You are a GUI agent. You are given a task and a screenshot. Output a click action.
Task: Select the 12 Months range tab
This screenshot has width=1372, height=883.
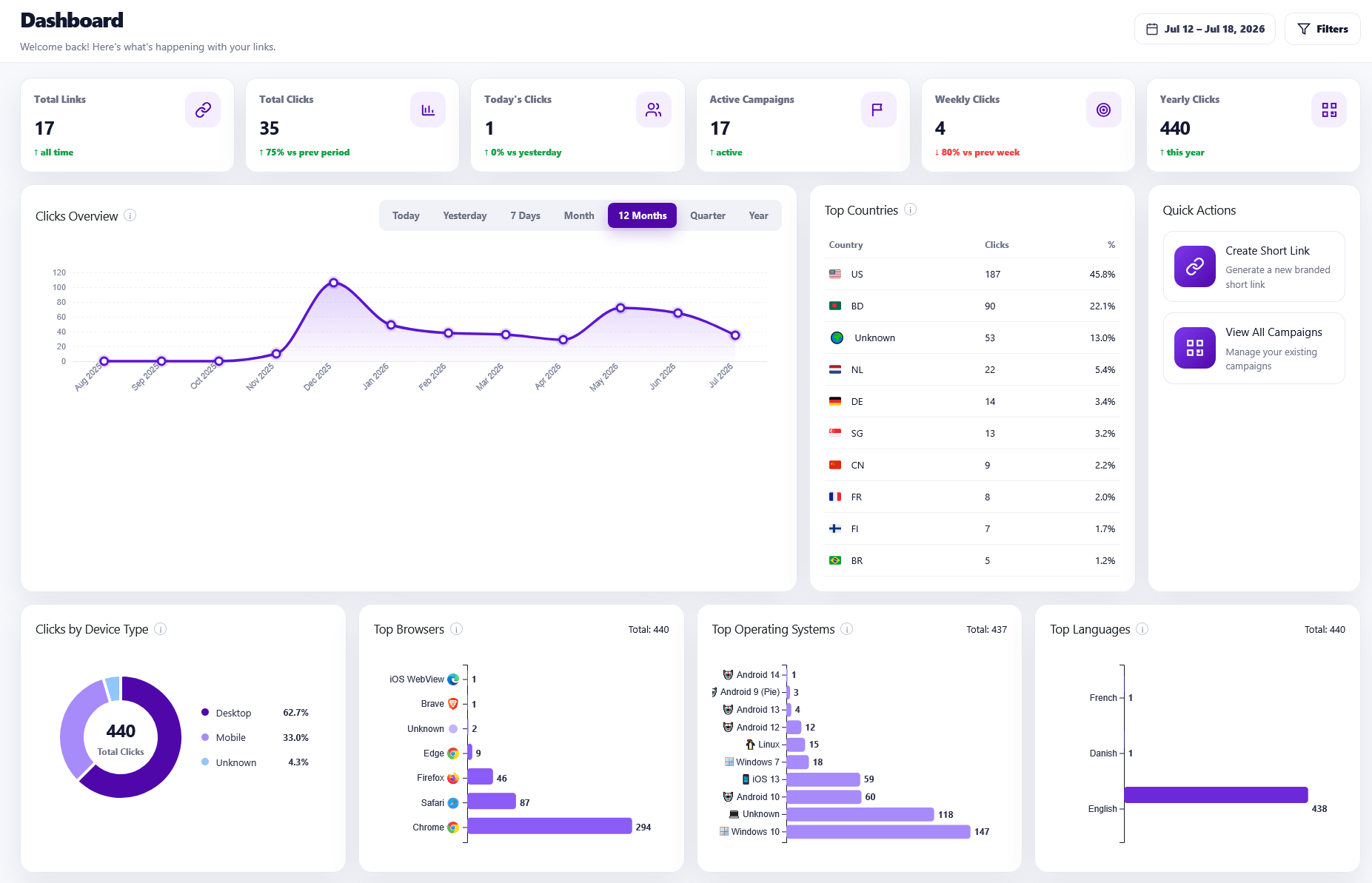643,215
